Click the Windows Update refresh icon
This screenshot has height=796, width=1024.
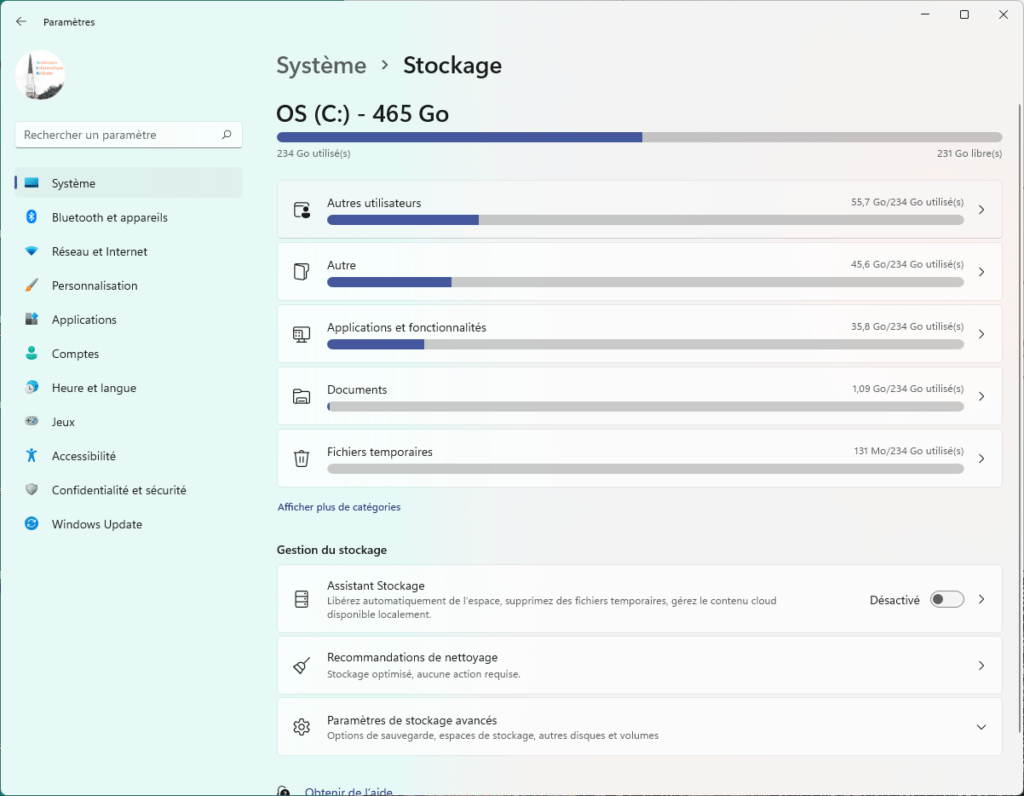(31, 523)
